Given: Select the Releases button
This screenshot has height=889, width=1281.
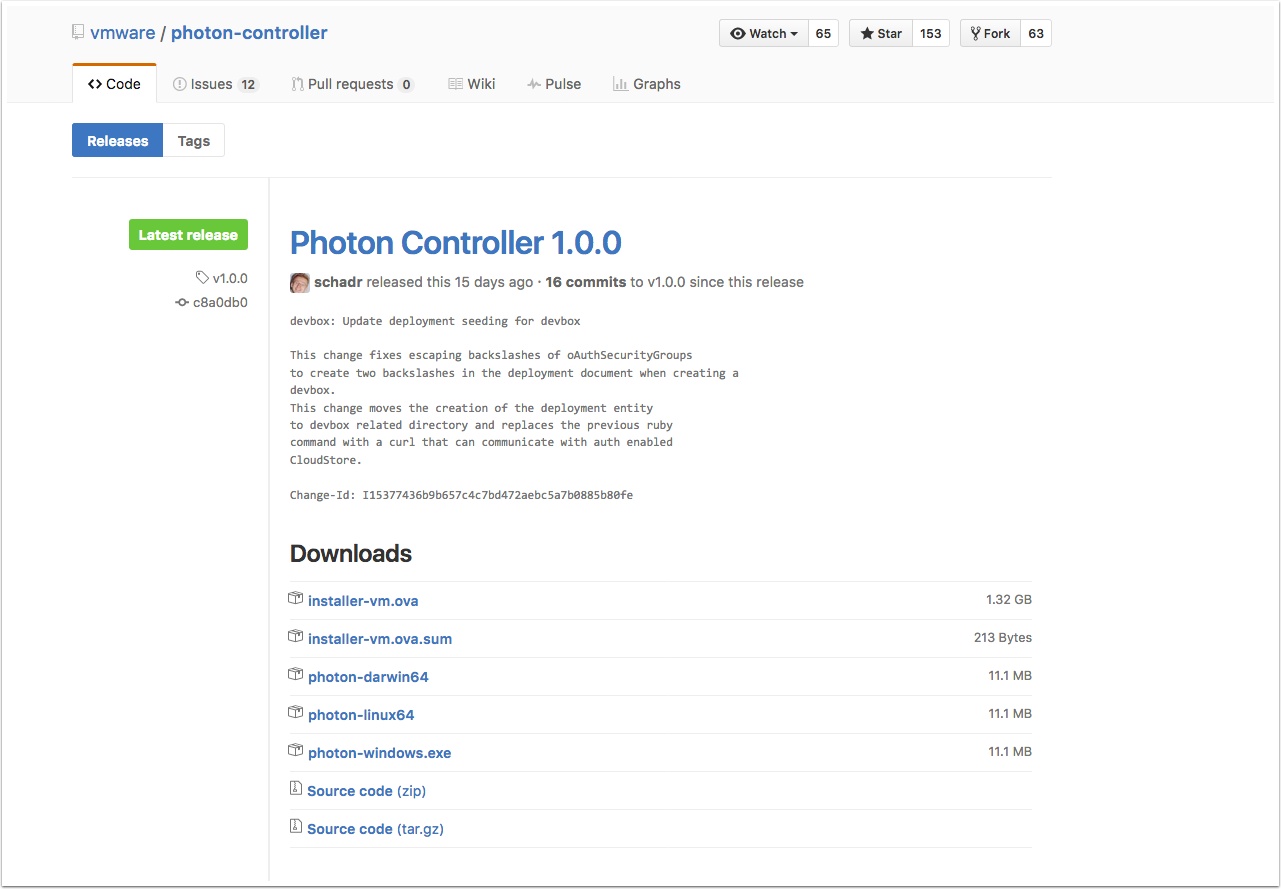Looking at the screenshot, I should click(x=117, y=140).
